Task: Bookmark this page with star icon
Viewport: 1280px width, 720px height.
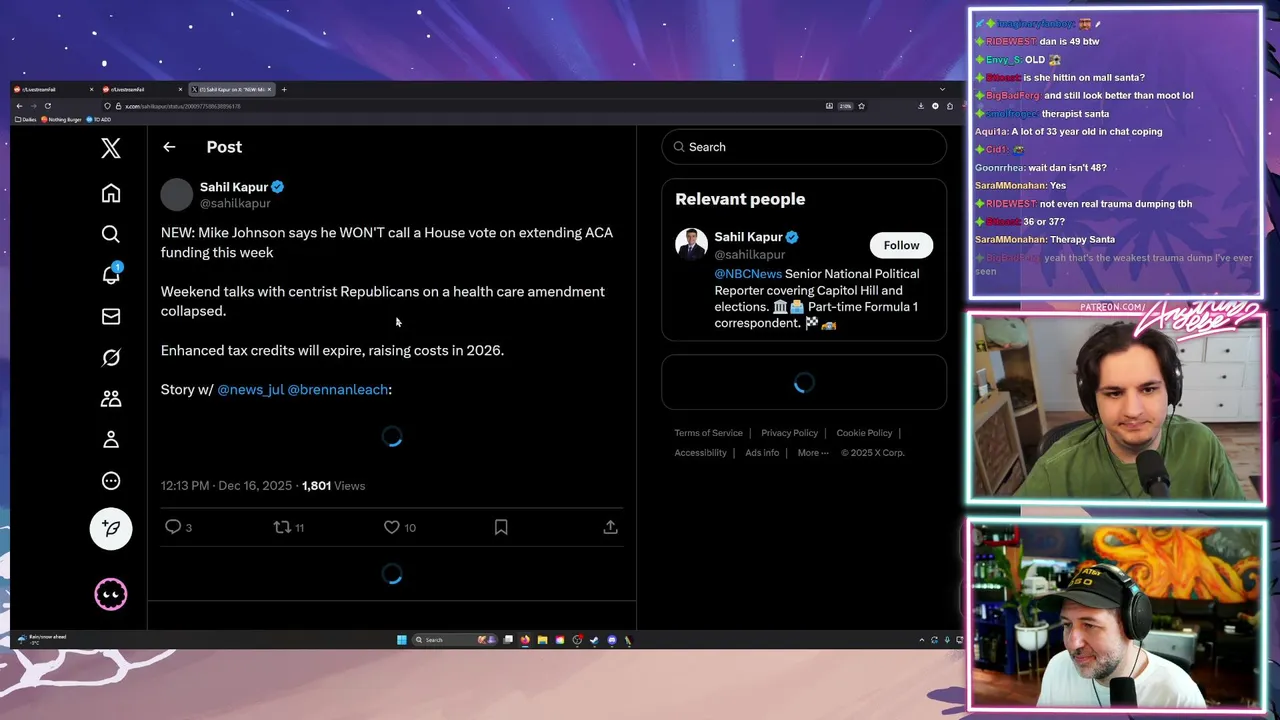Action: tap(861, 106)
